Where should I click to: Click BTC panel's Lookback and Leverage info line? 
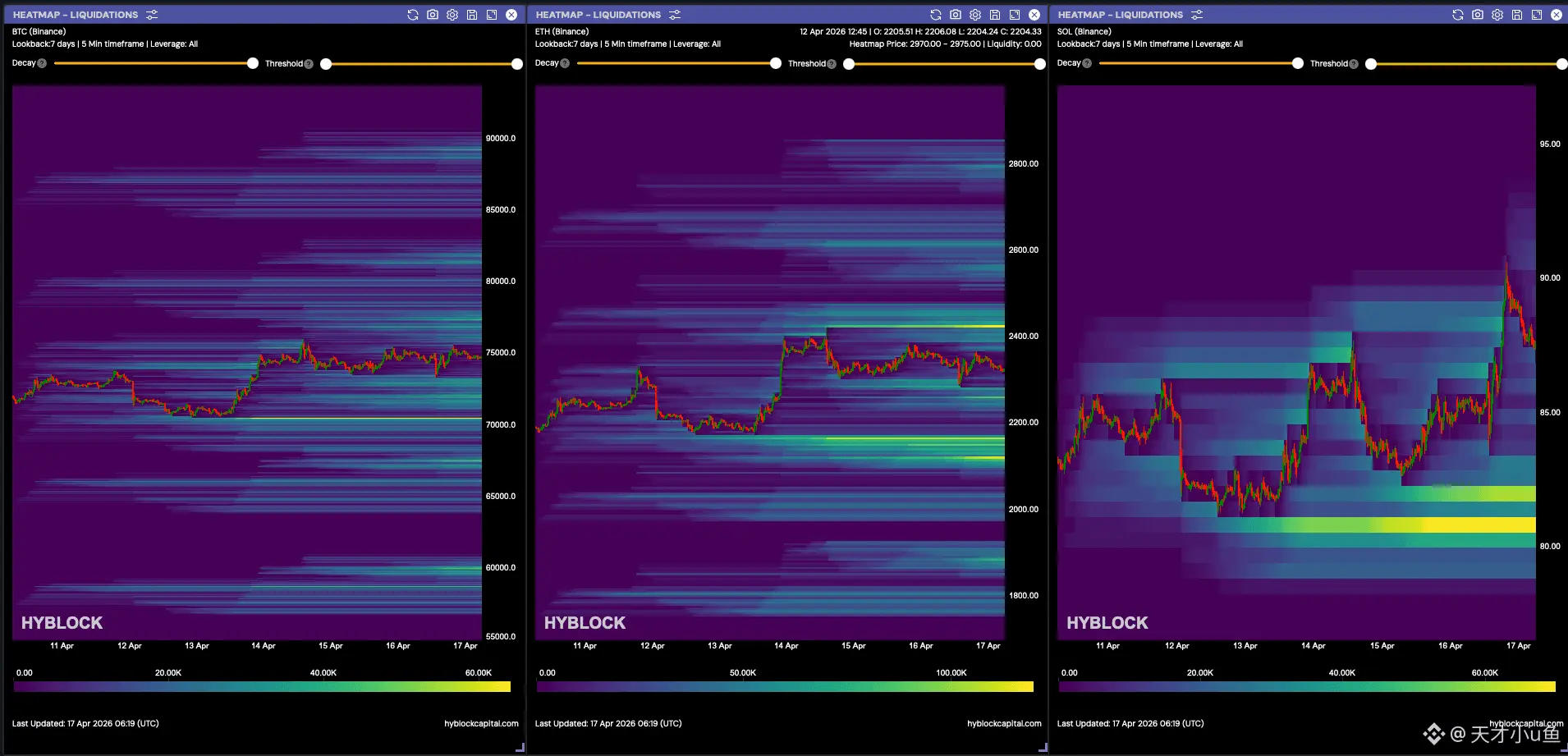click(x=105, y=44)
